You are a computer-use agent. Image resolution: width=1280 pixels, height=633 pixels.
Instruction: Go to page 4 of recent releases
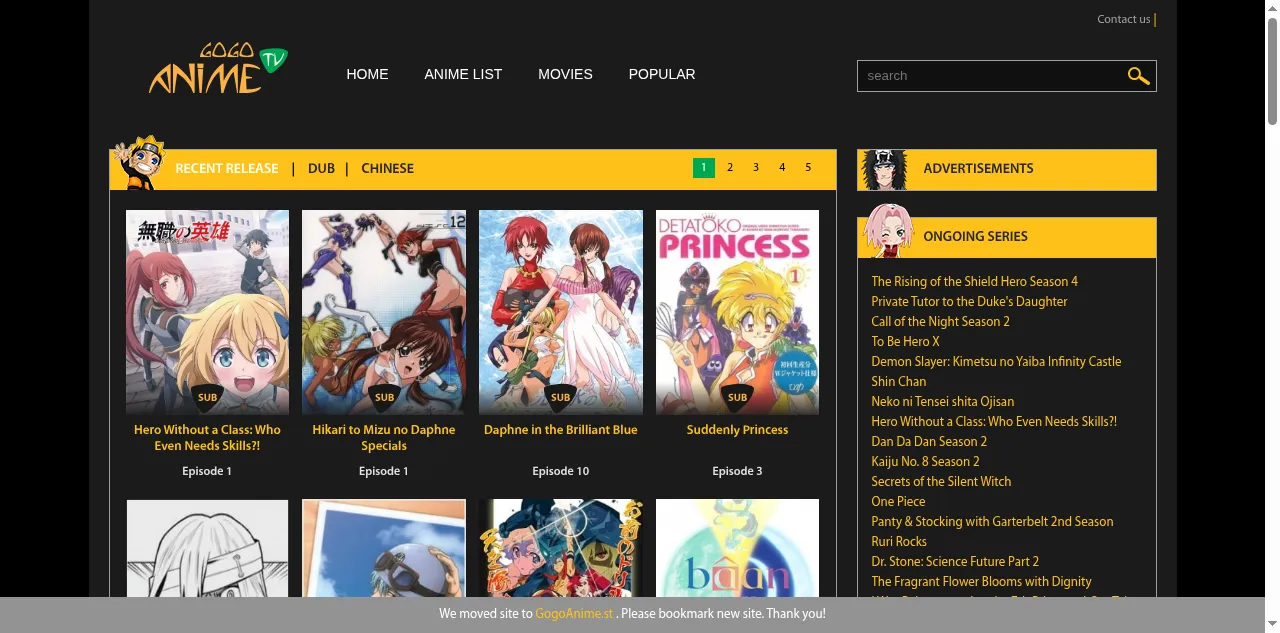[x=782, y=168]
